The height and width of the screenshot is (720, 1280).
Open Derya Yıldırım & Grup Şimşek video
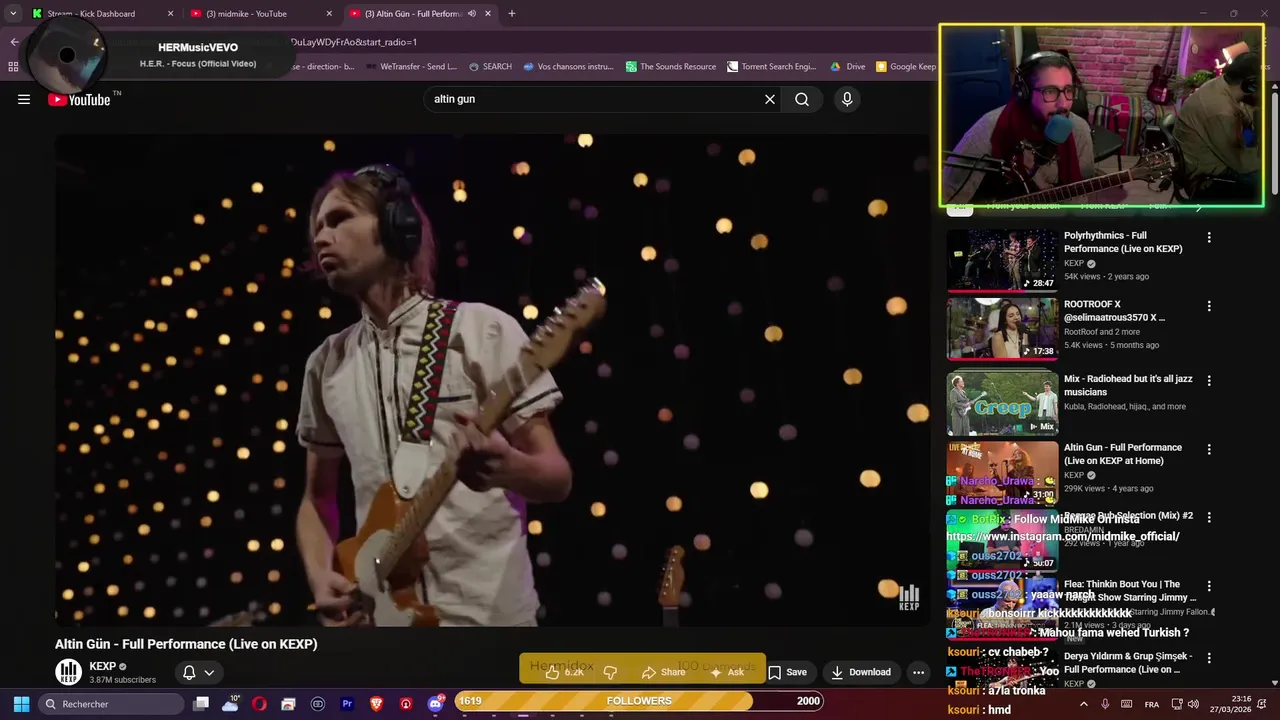[1128, 663]
